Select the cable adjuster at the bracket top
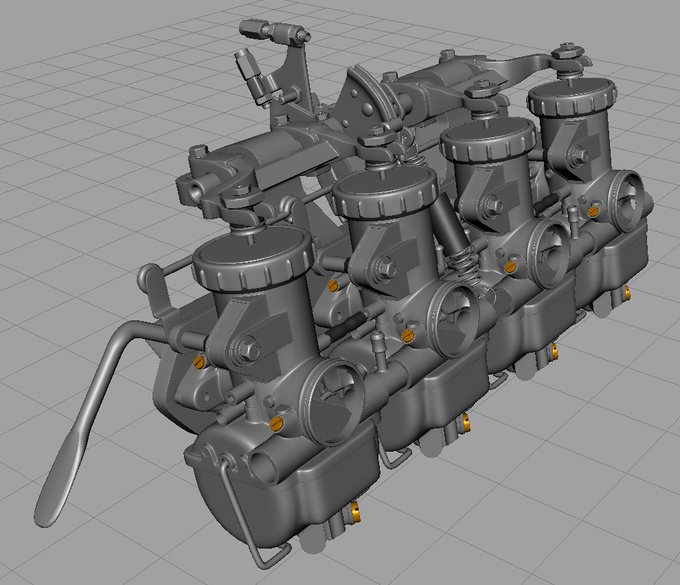This screenshot has width=680, height=585. click(x=274, y=31)
